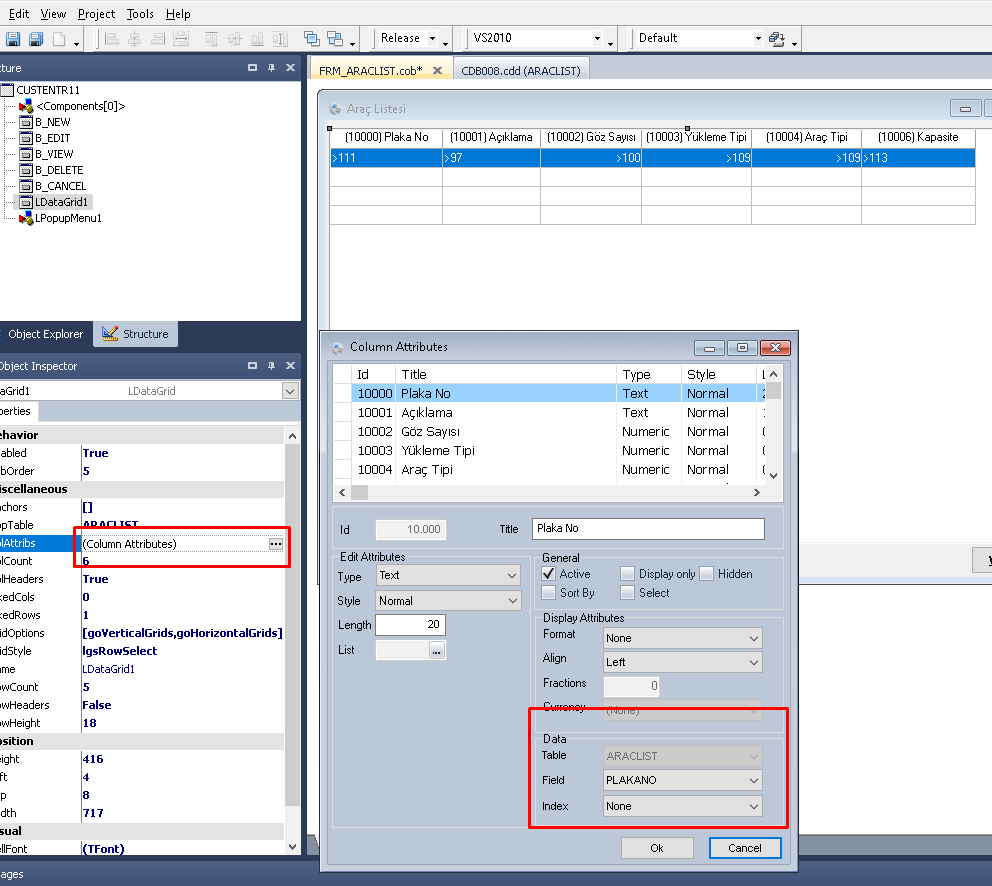Close the FRM_ARACLIST.cob tab with its X

[436, 70]
